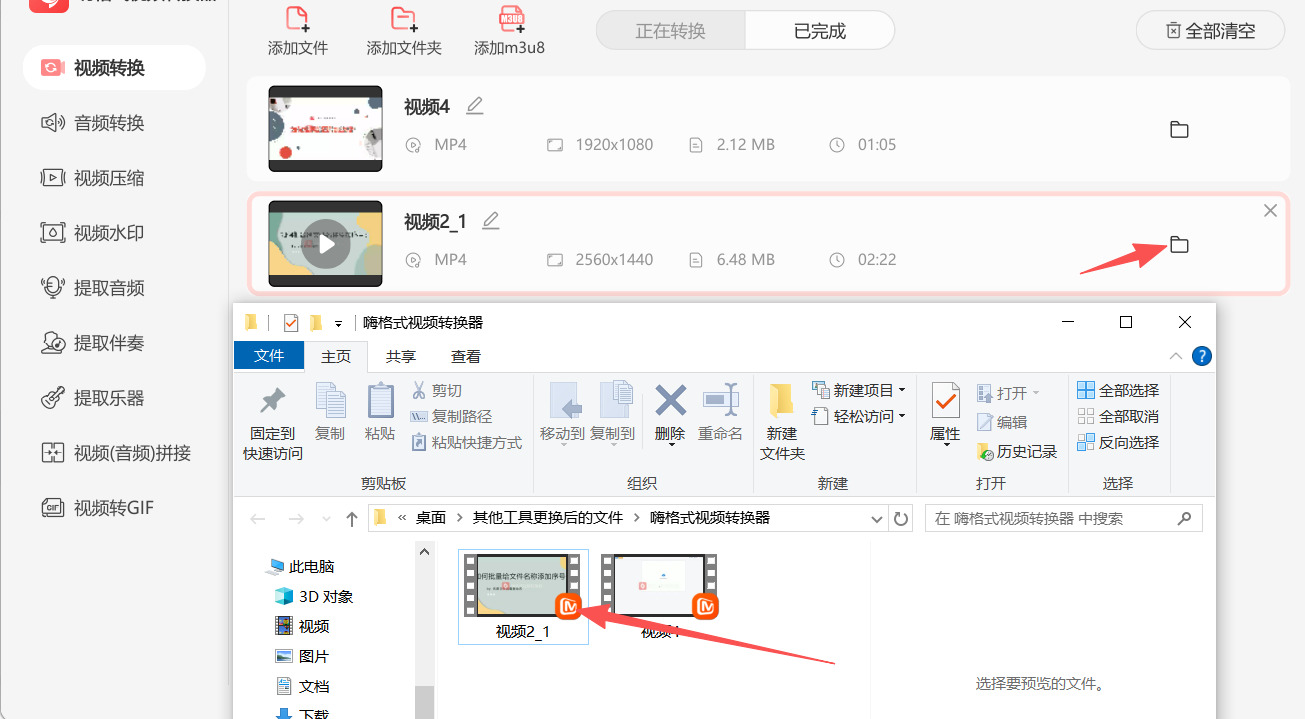This screenshot has width=1305, height=719.
Task: Click the 在 嗨格式视频转换器 中搜索 search field
Action: [1064, 518]
